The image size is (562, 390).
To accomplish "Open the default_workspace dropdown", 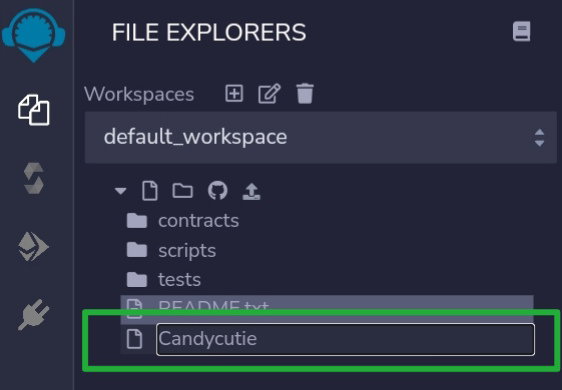I will pos(321,137).
